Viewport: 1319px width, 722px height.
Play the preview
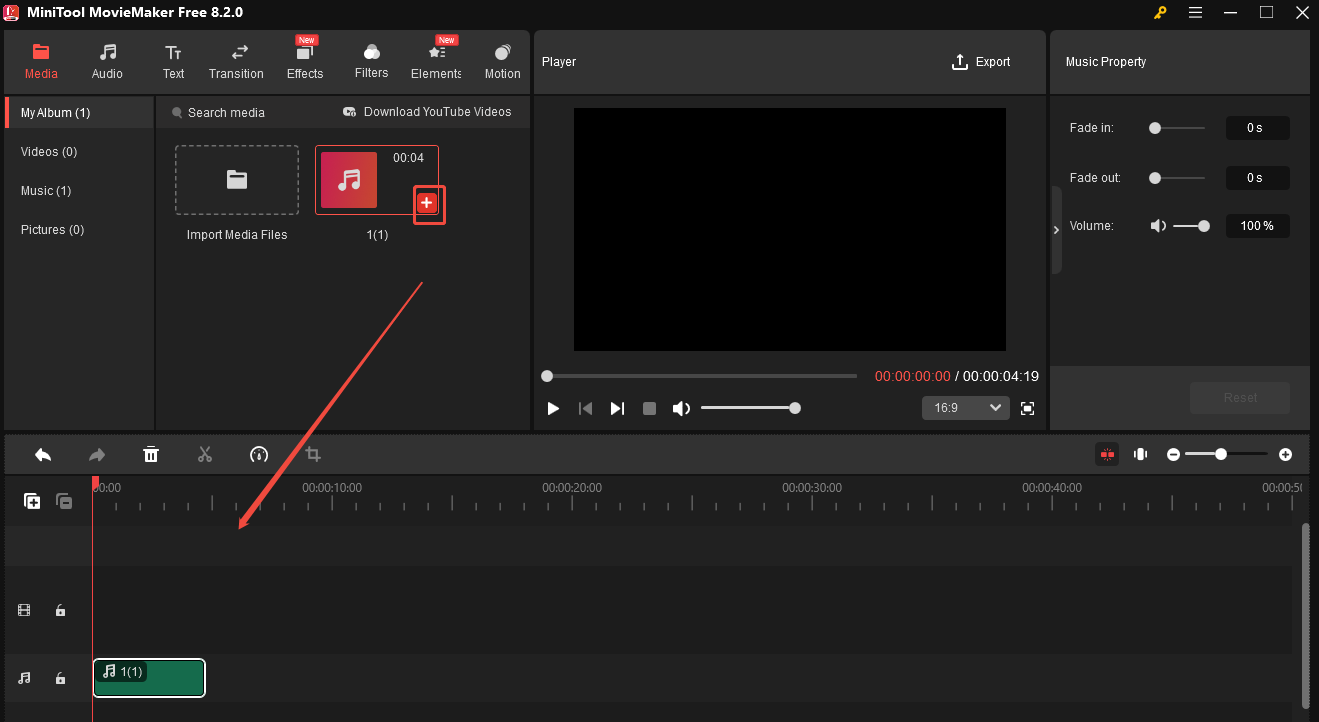coord(553,408)
